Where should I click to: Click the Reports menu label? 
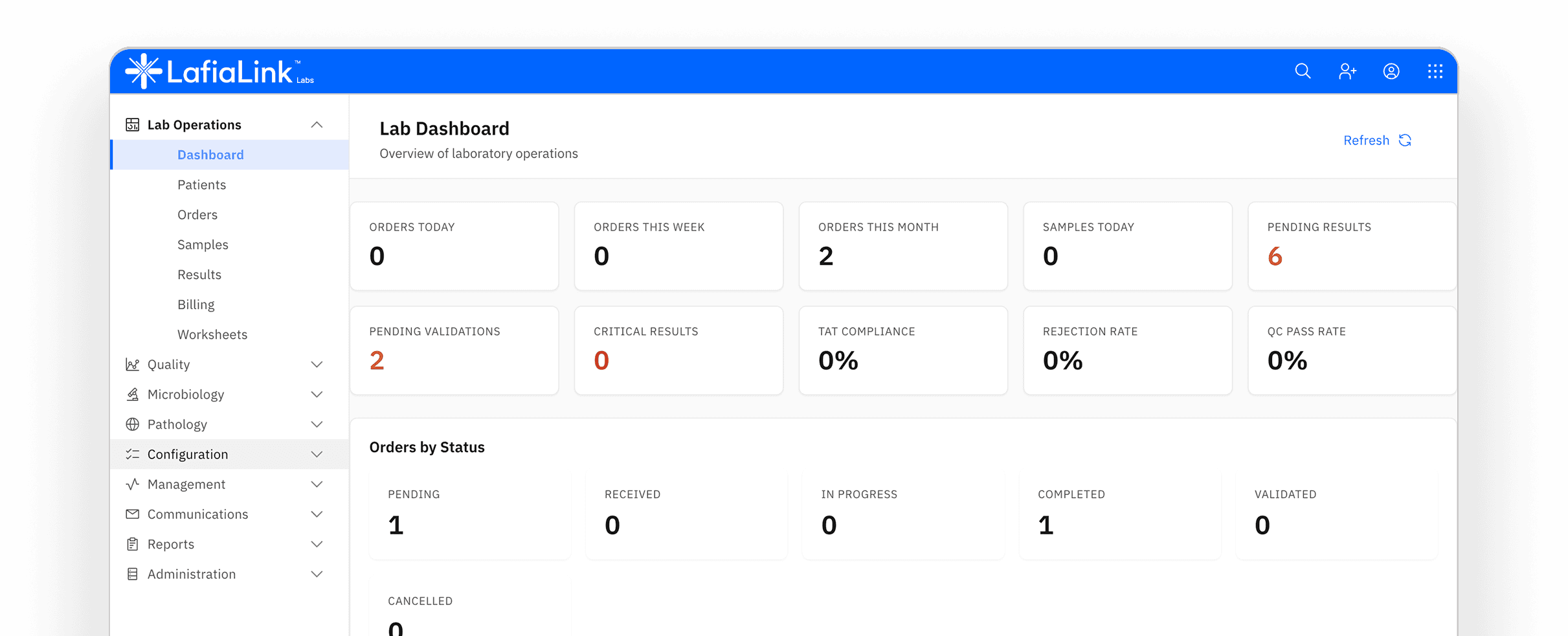[x=171, y=544]
